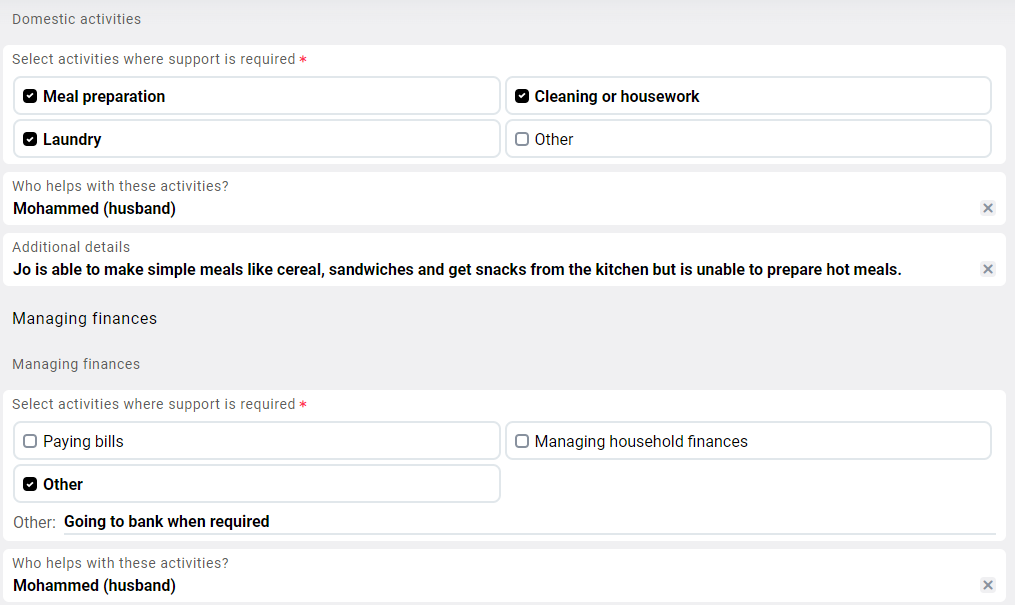Edit managing finances 'Mohammed (husband)' helper field
This screenshot has height=605, width=1015.
click(x=95, y=586)
